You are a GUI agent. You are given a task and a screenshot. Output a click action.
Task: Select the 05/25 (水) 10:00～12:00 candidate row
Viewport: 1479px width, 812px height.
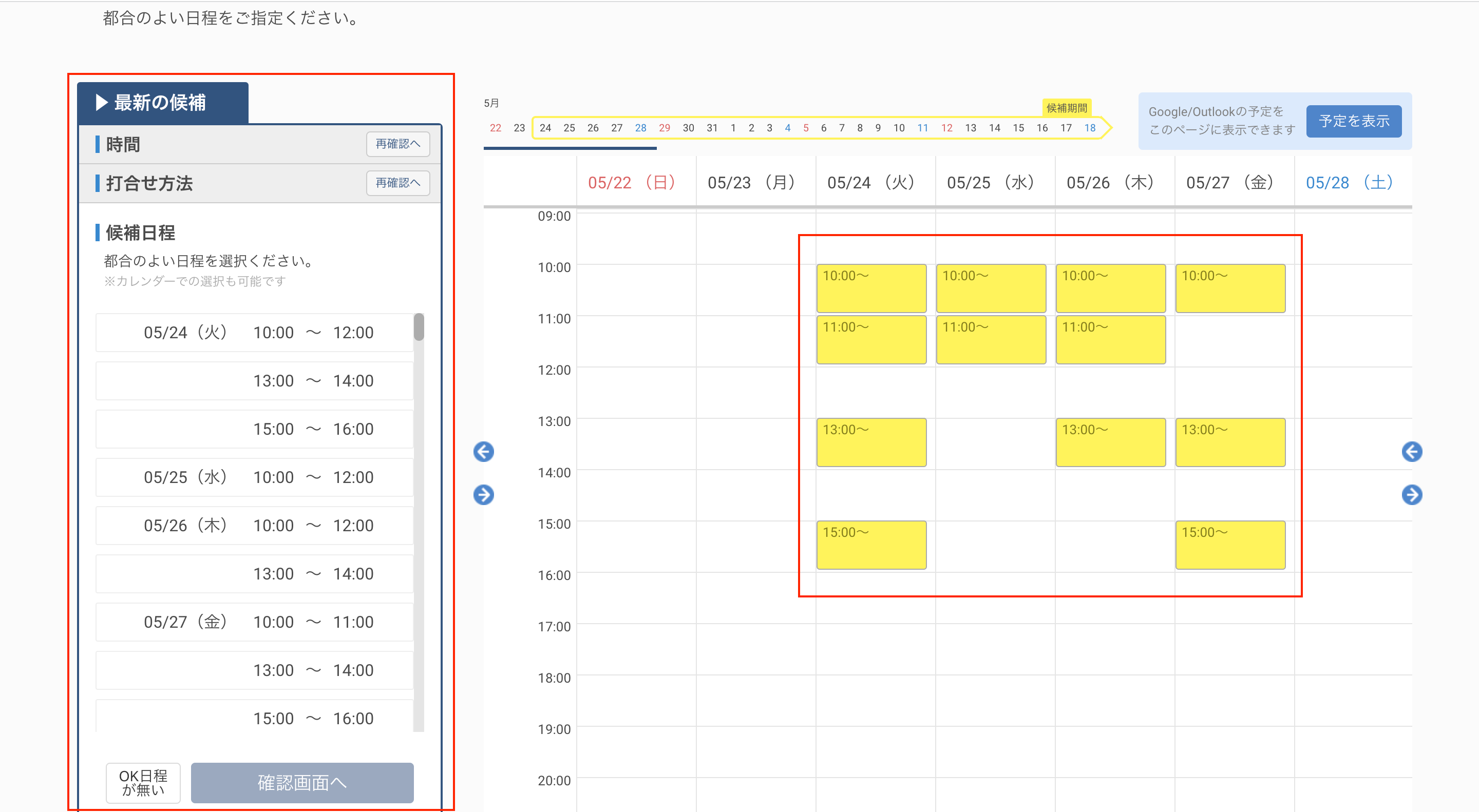(x=254, y=477)
